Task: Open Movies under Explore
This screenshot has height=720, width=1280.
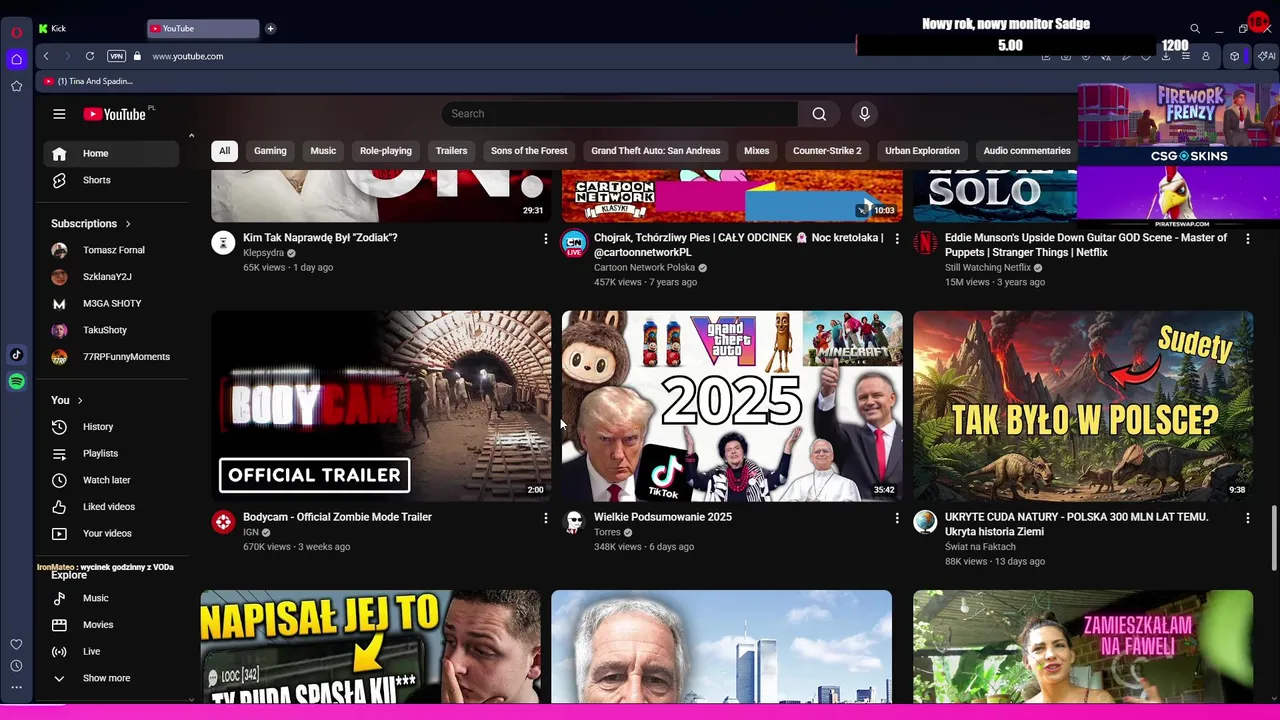Action: point(111,625)
